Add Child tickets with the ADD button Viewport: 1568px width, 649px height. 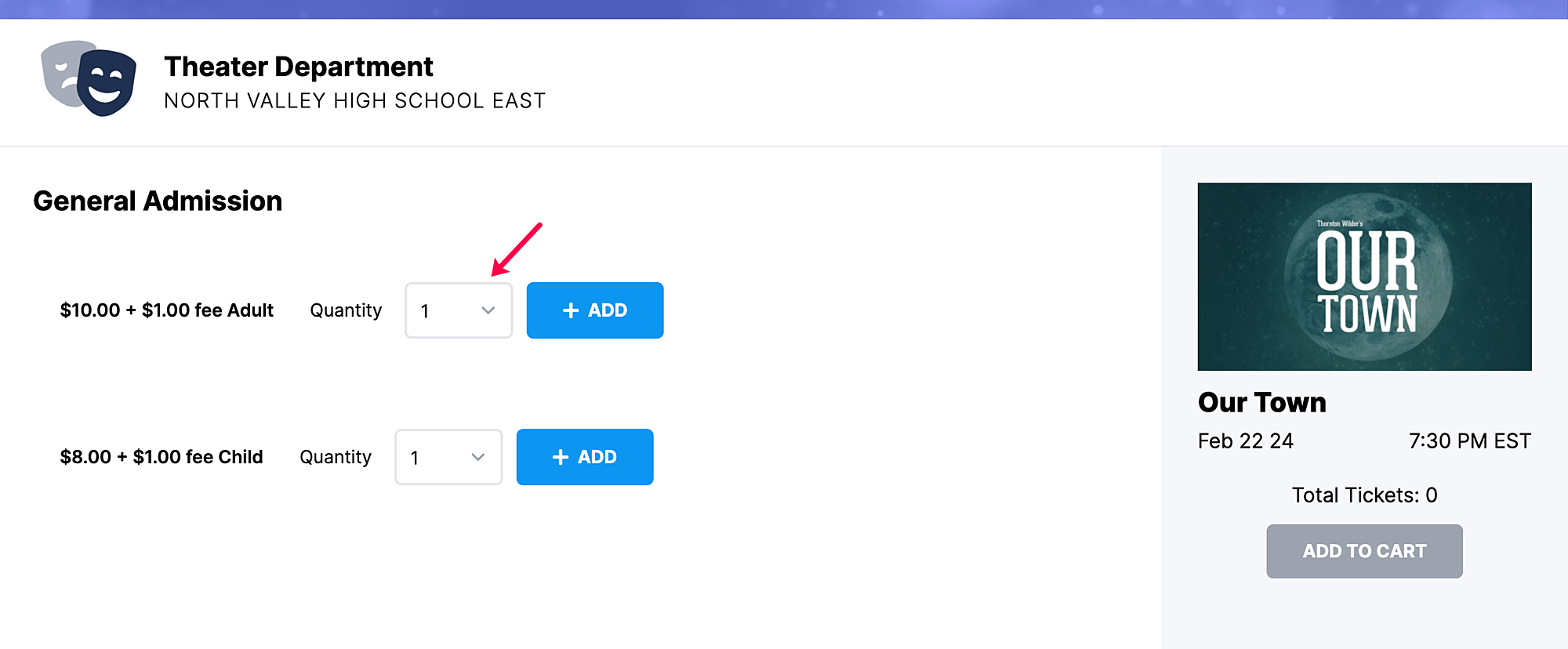click(585, 457)
